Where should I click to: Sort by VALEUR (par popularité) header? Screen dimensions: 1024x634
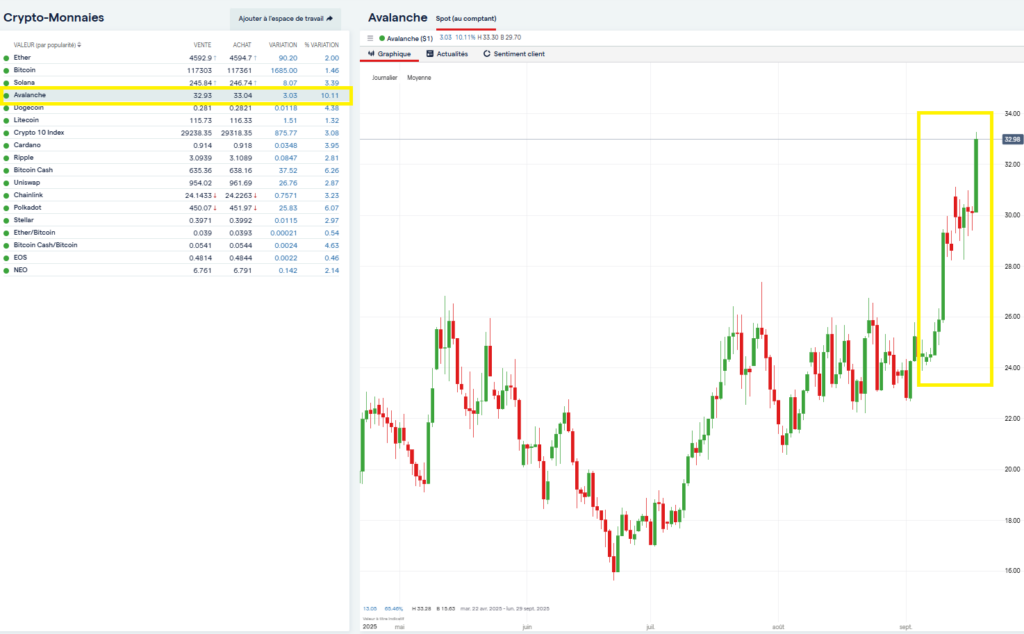[47, 45]
